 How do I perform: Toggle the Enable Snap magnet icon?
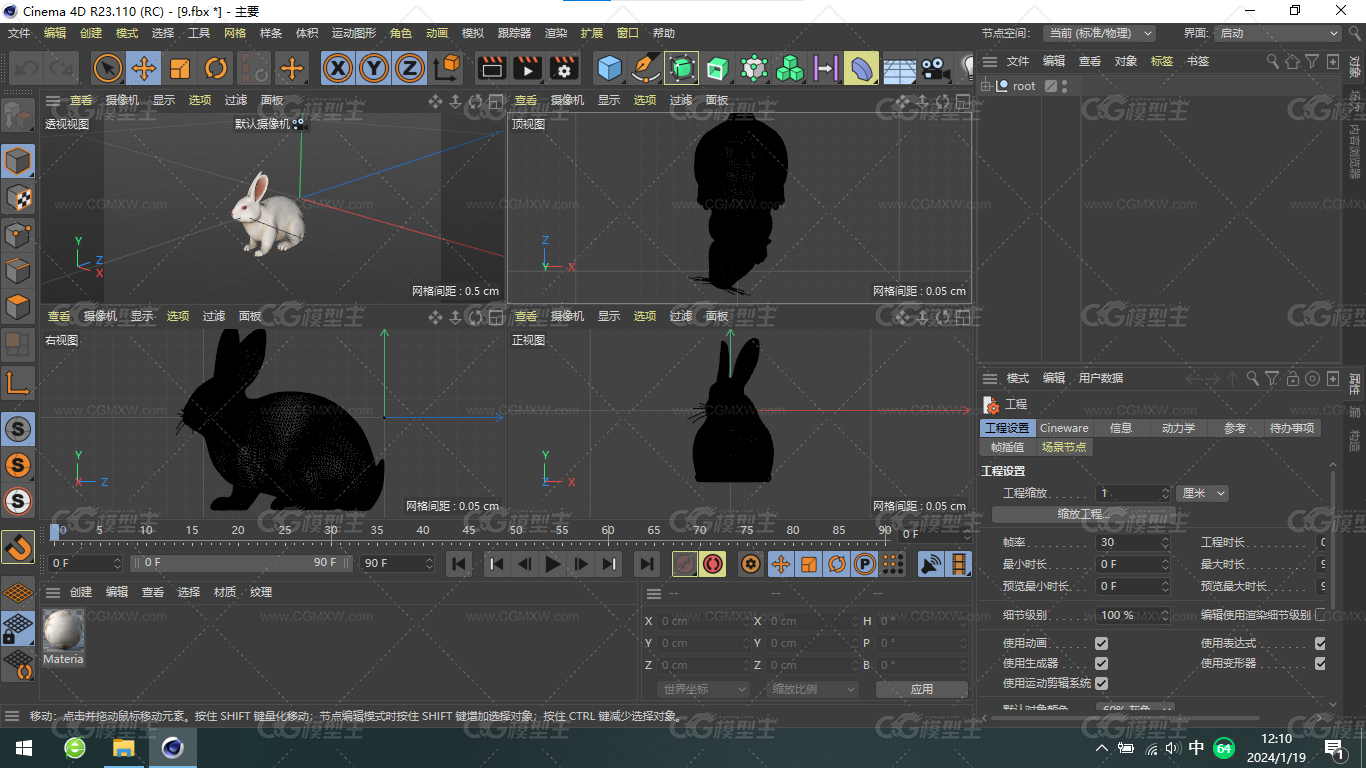click(x=18, y=547)
